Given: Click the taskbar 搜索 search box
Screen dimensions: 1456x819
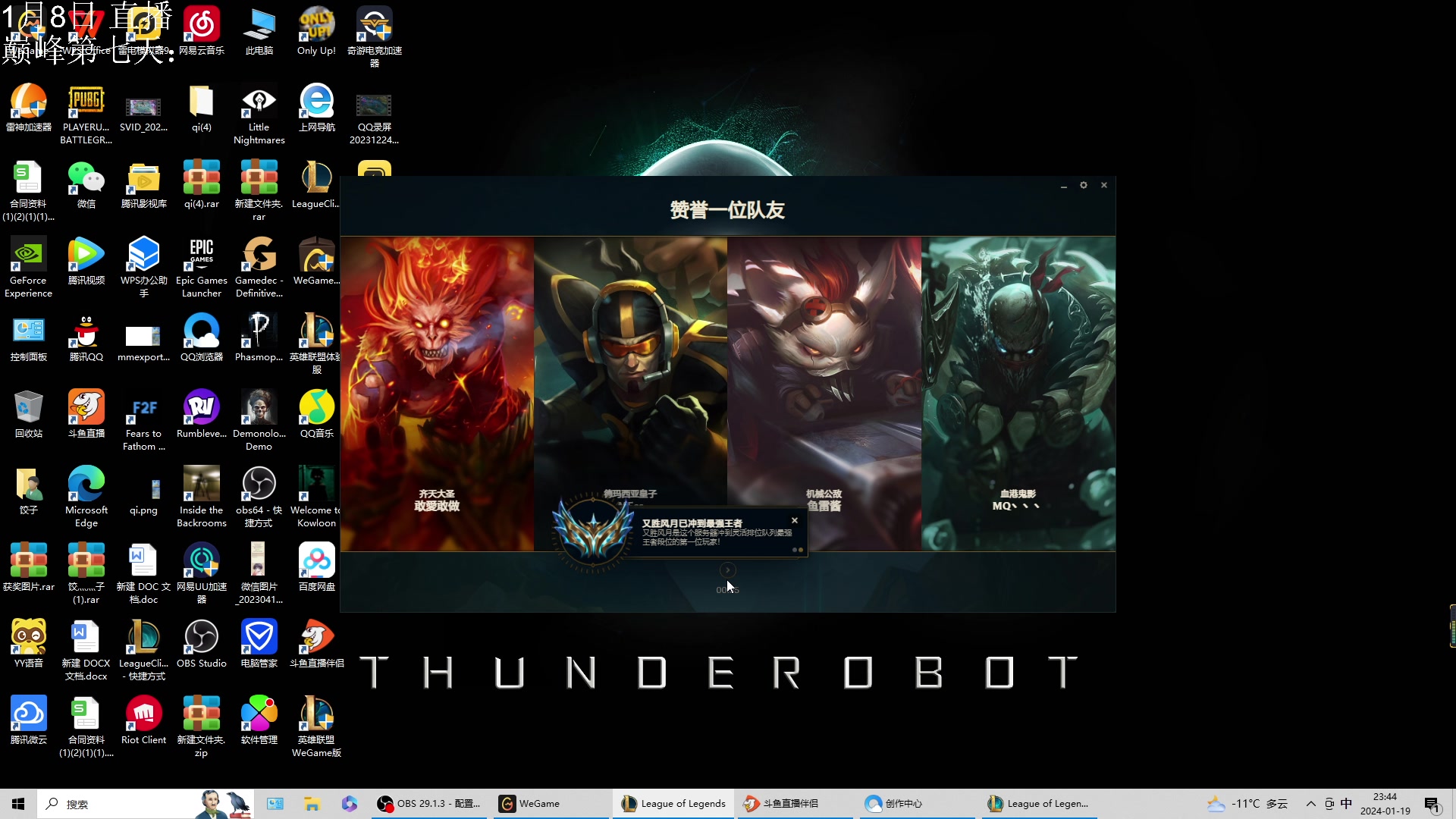Looking at the screenshot, I should coord(144,804).
